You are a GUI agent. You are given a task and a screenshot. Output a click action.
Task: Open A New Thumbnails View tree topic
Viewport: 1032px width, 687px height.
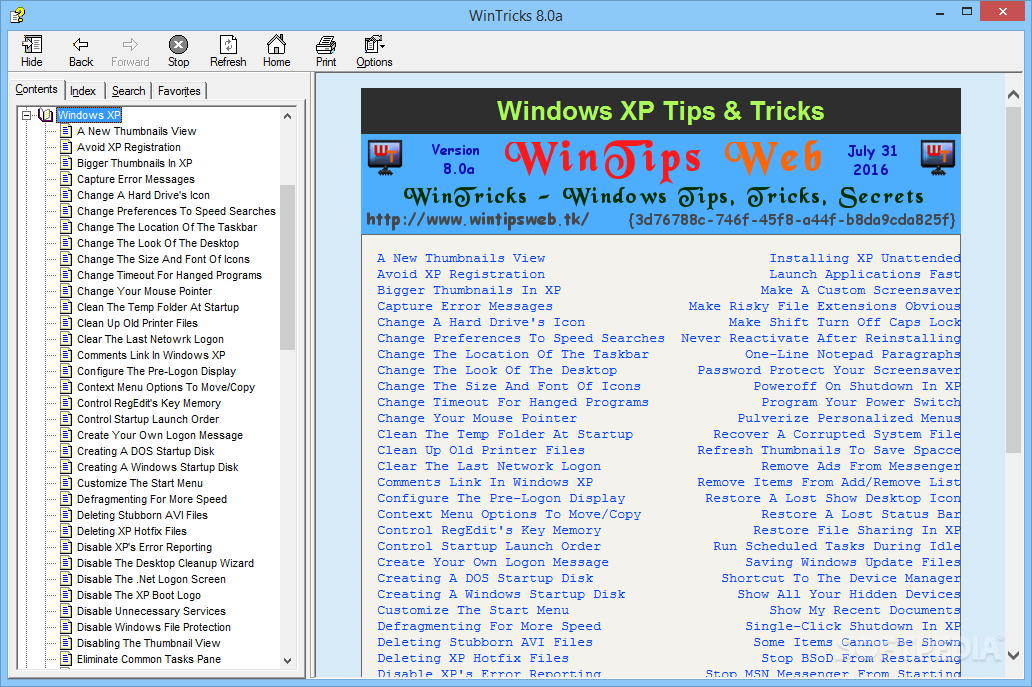136,131
